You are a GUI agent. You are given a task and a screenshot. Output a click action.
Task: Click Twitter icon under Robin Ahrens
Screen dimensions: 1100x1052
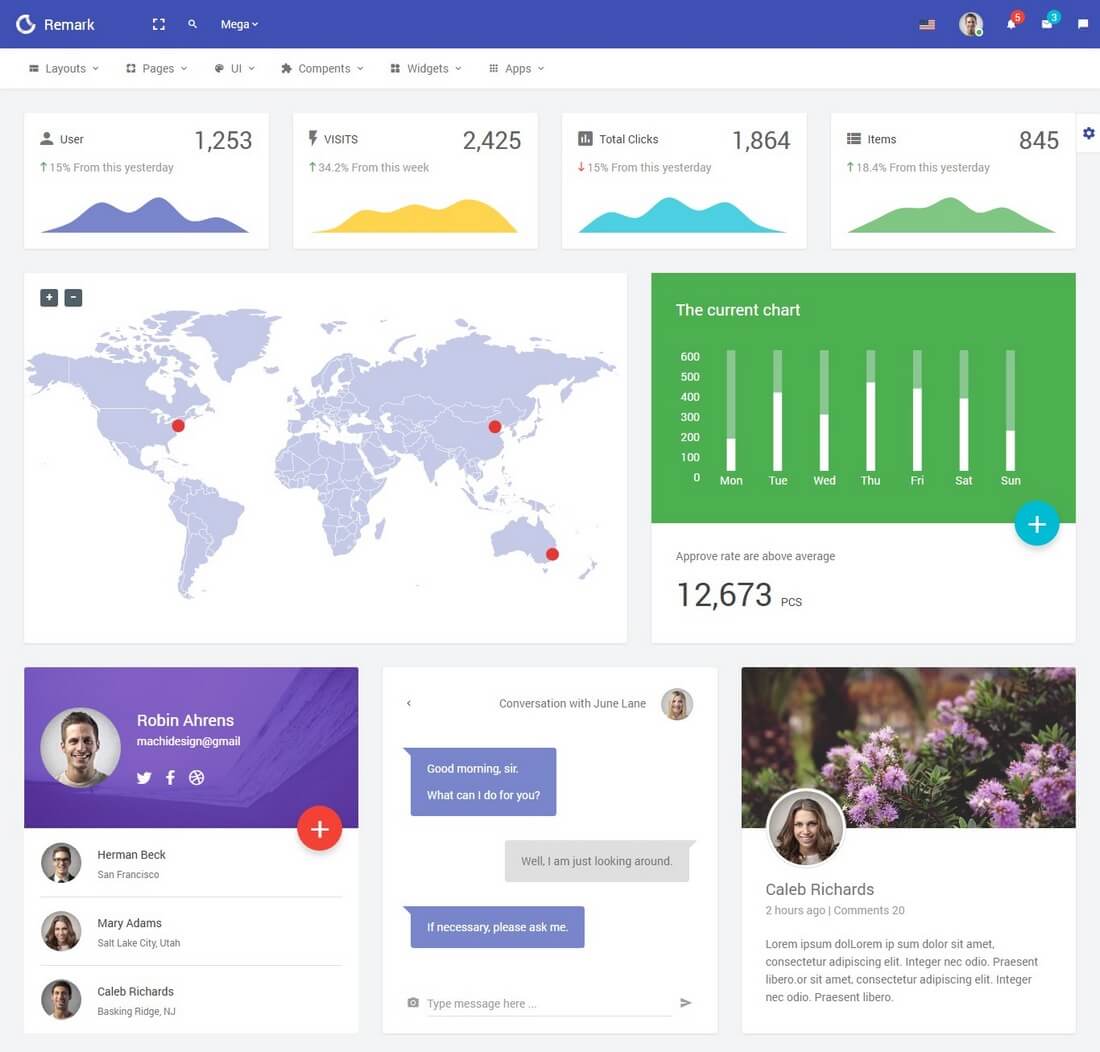click(x=144, y=777)
